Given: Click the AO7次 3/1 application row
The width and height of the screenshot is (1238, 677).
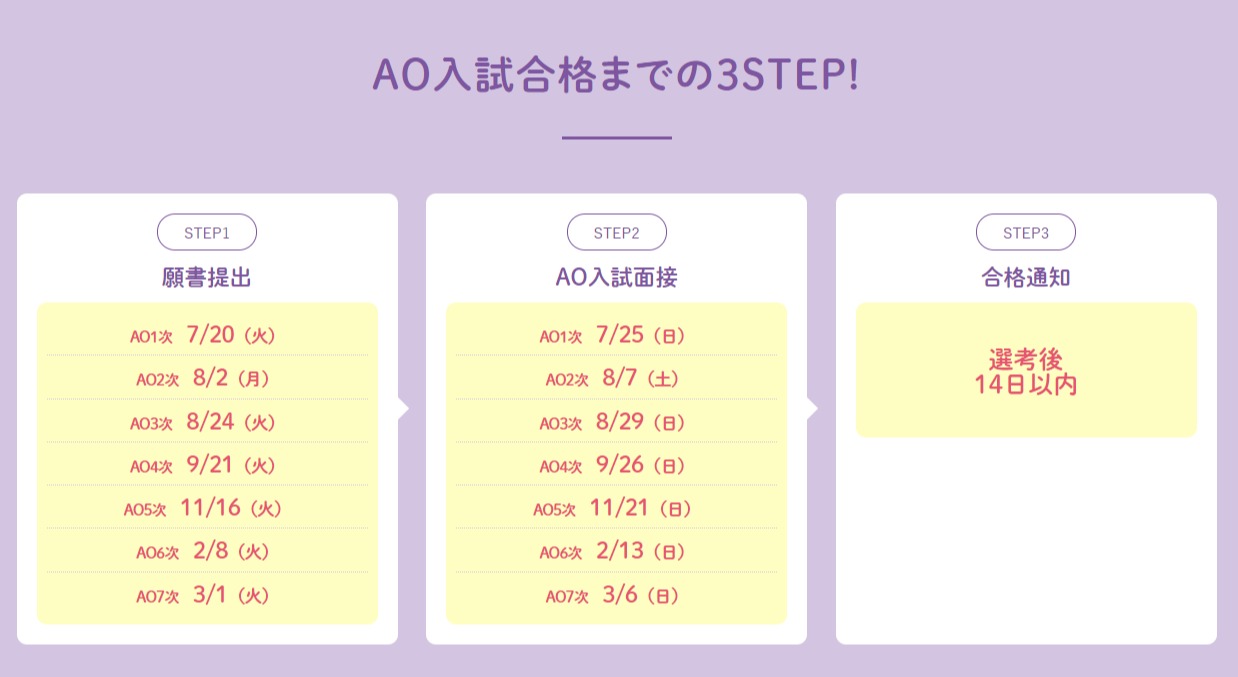Looking at the screenshot, I should click(207, 595).
